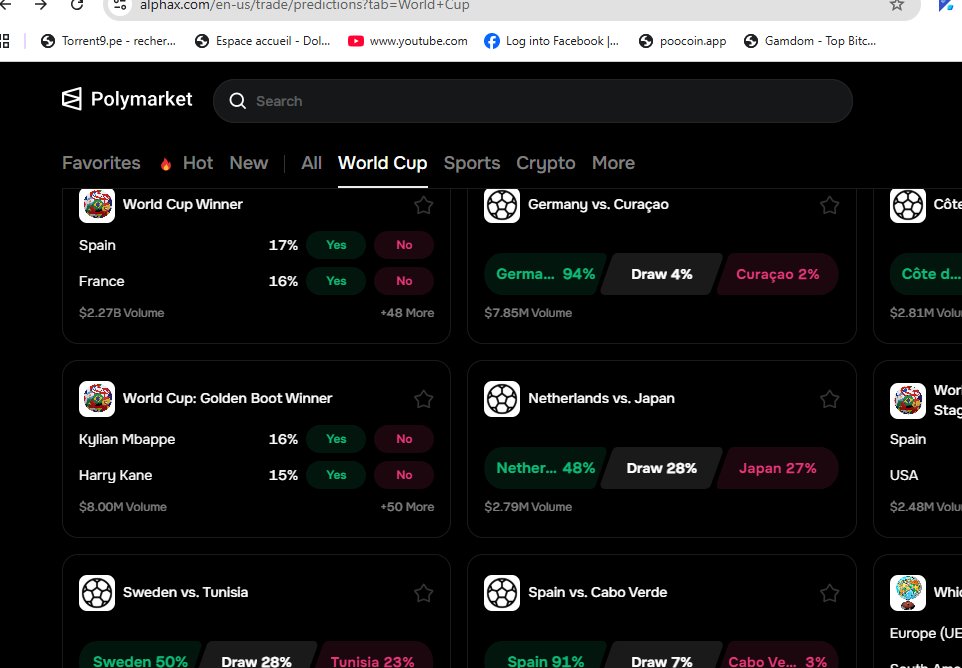Switch to the Hot tab
The width and height of the screenshot is (962, 668).
(198, 163)
